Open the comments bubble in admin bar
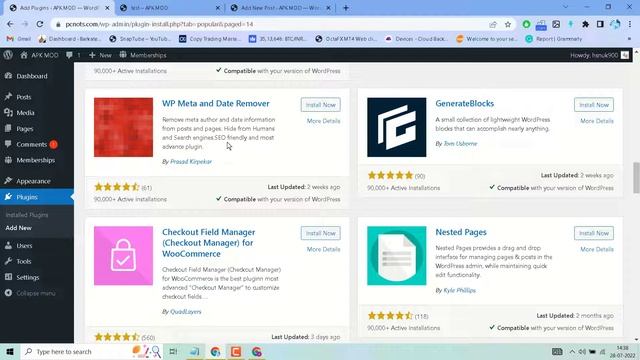 coord(73,55)
